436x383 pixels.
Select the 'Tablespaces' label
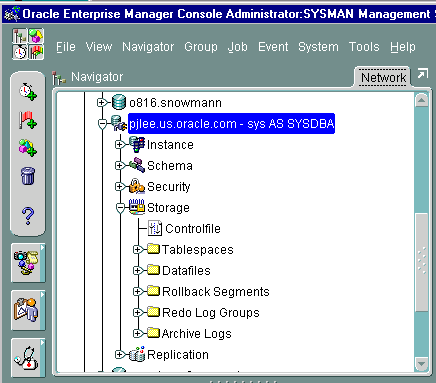click(x=198, y=250)
